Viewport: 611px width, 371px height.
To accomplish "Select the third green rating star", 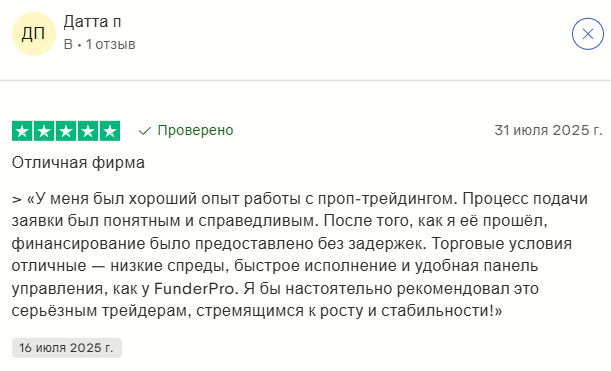I will tap(66, 131).
